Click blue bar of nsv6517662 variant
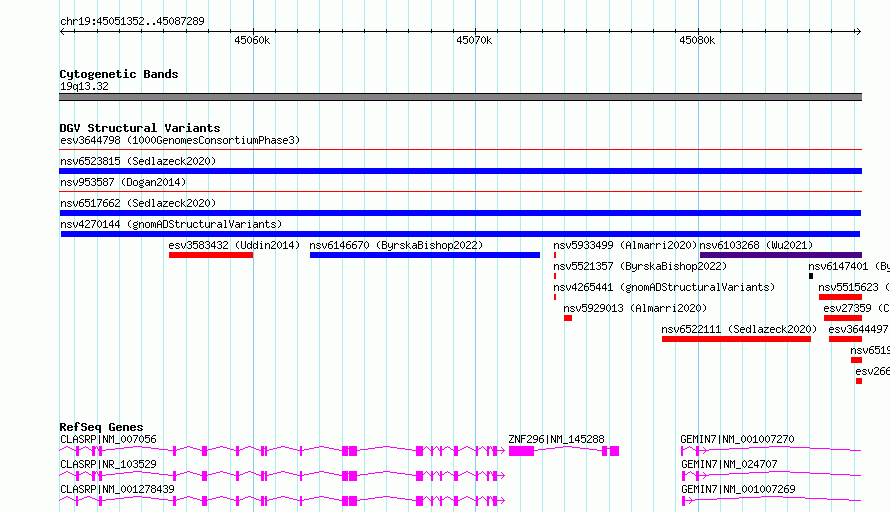Image resolution: width=890 pixels, height=512 pixels. (460, 213)
